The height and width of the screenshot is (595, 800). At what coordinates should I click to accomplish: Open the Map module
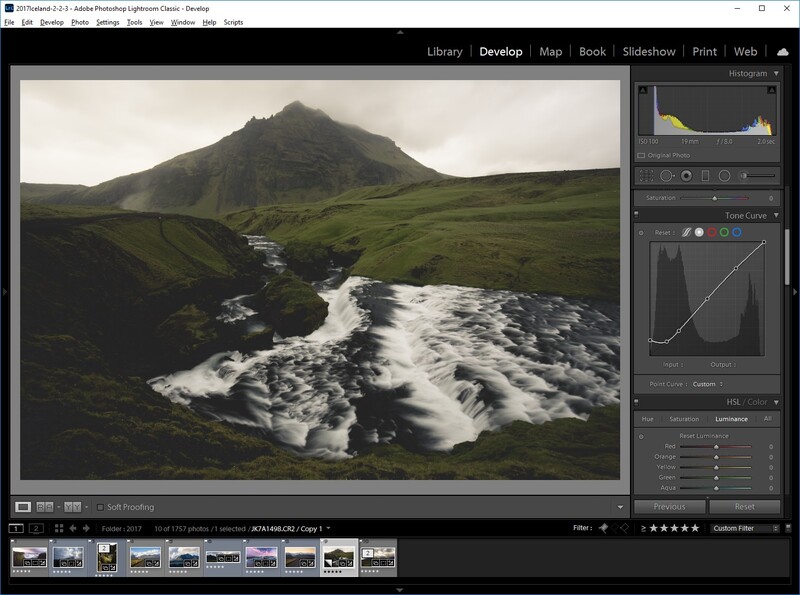point(551,52)
